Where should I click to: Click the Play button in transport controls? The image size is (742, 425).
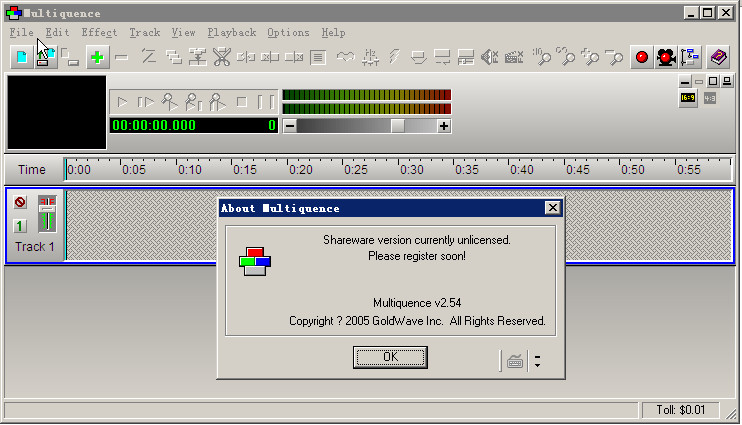[122, 102]
